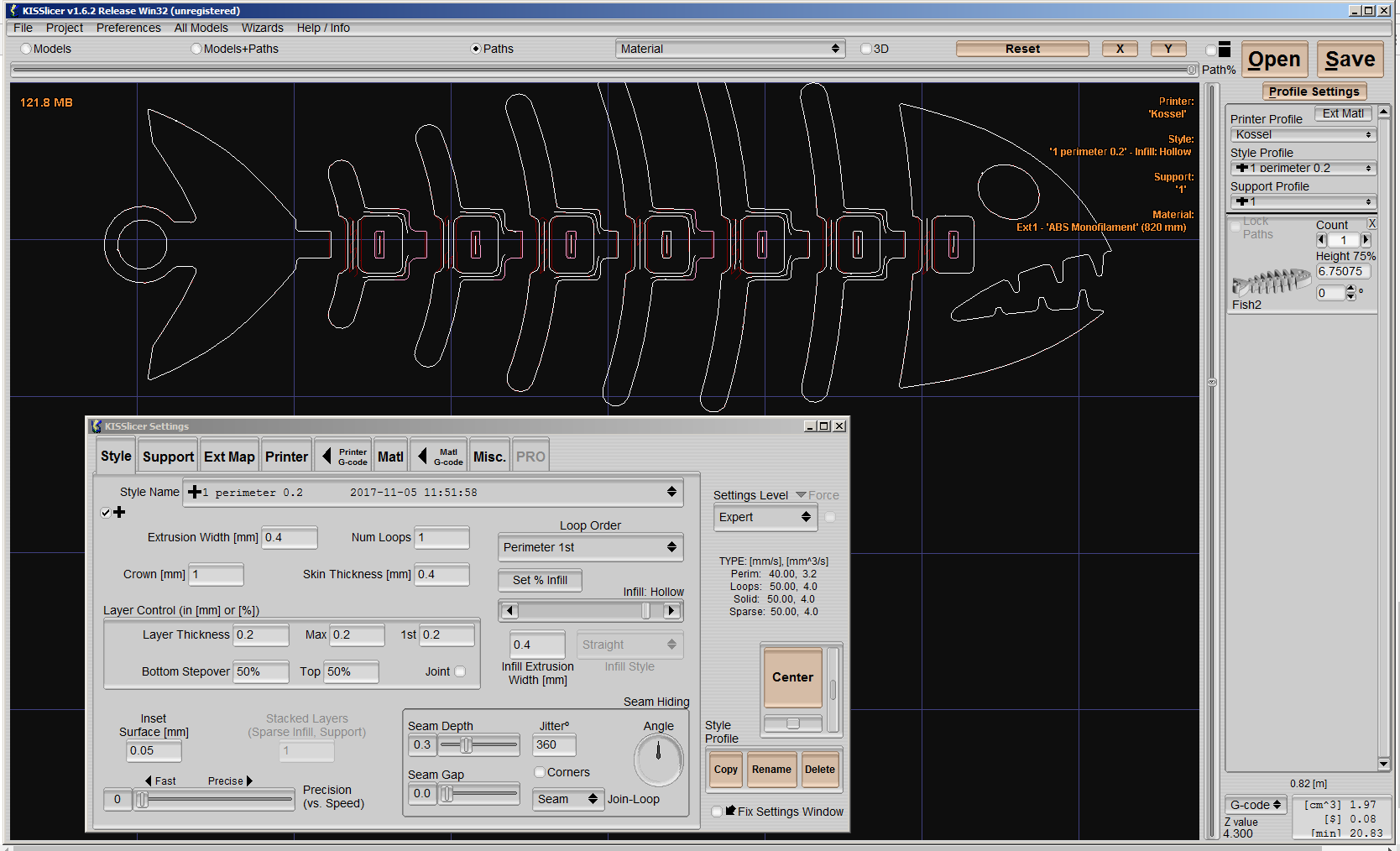Toggle the Path% checkbox

click(1211, 50)
